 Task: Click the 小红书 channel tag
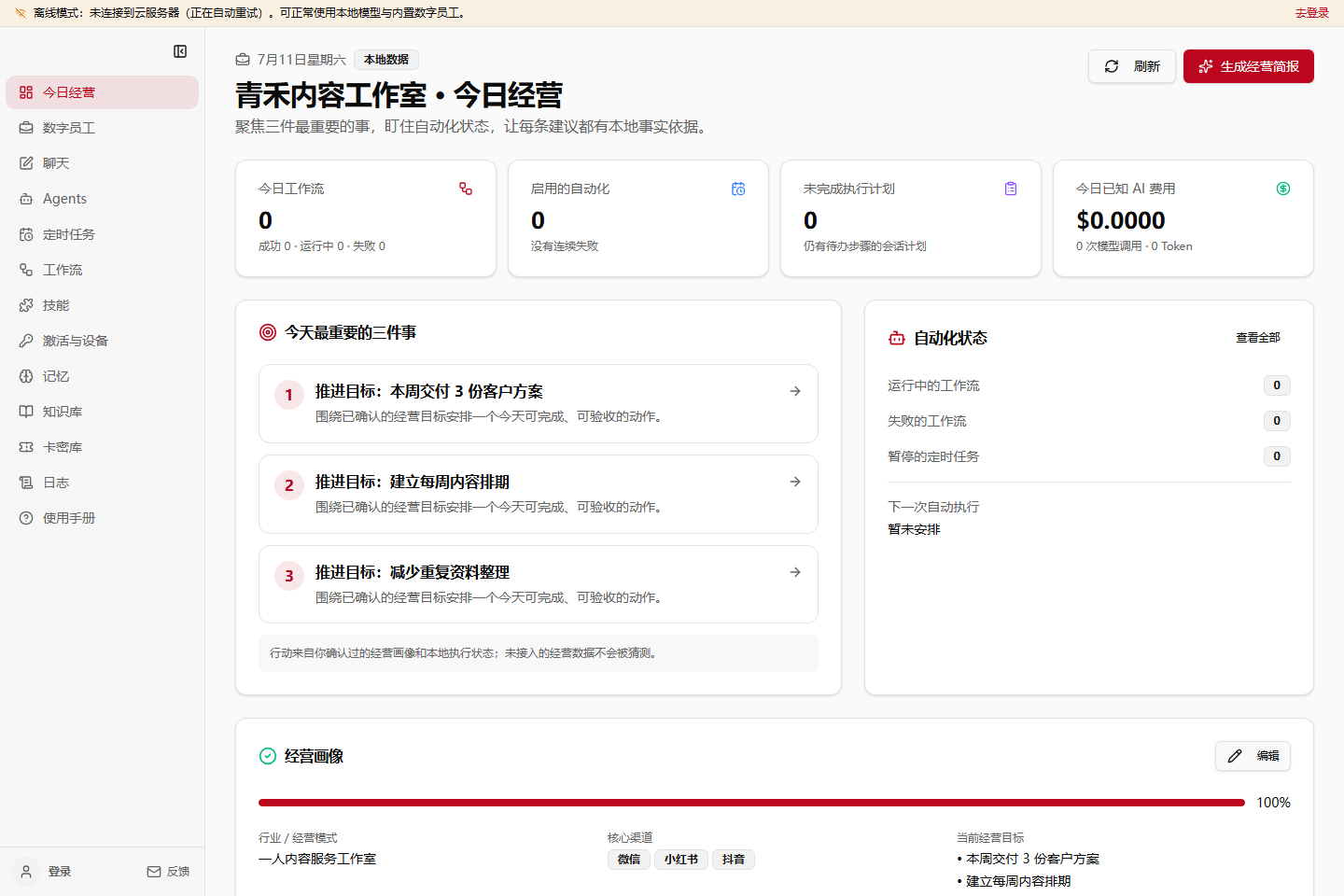(x=681, y=860)
